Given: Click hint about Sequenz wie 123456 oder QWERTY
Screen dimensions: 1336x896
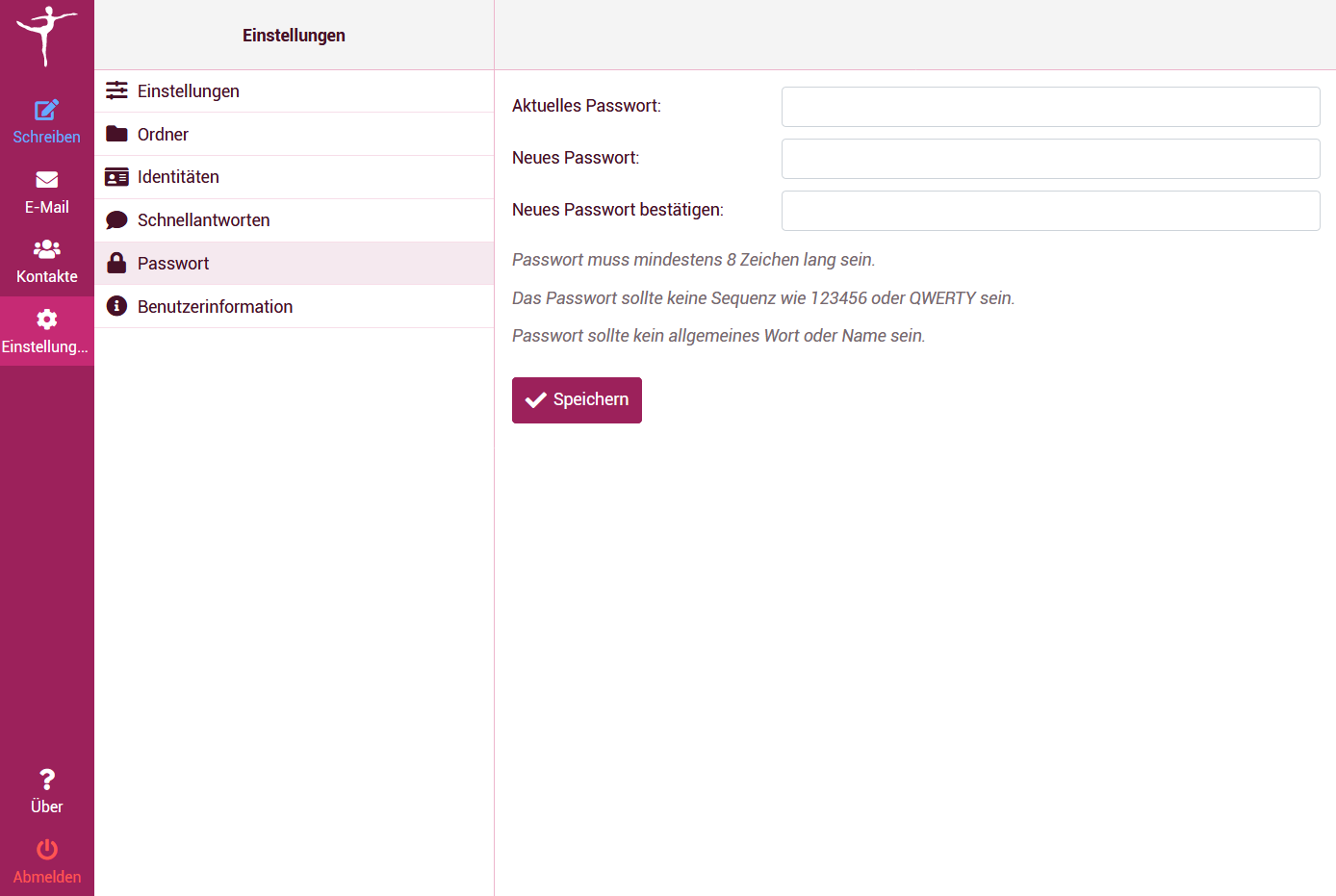Looking at the screenshot, I should 763,298.
